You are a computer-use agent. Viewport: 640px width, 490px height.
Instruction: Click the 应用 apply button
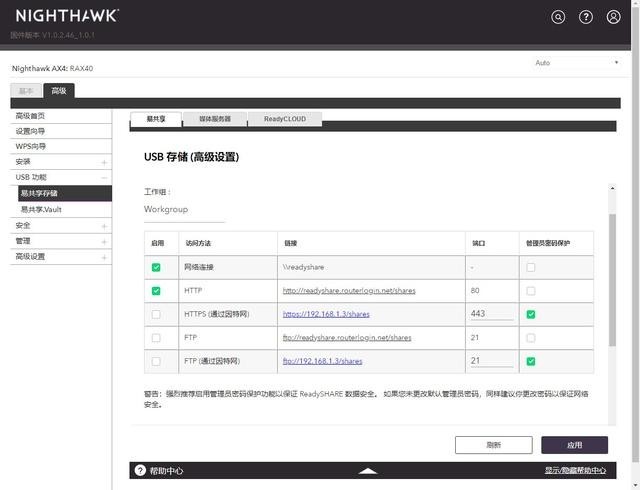pos(575,445)
